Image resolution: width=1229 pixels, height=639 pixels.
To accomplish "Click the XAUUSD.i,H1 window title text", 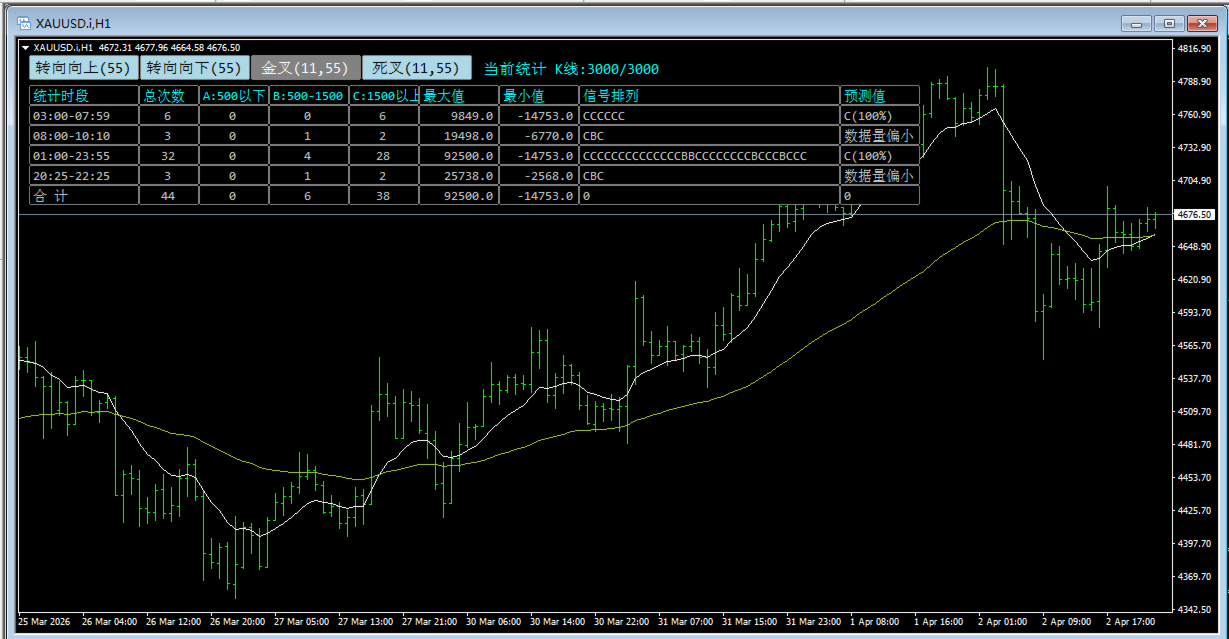I will point(73,23).
